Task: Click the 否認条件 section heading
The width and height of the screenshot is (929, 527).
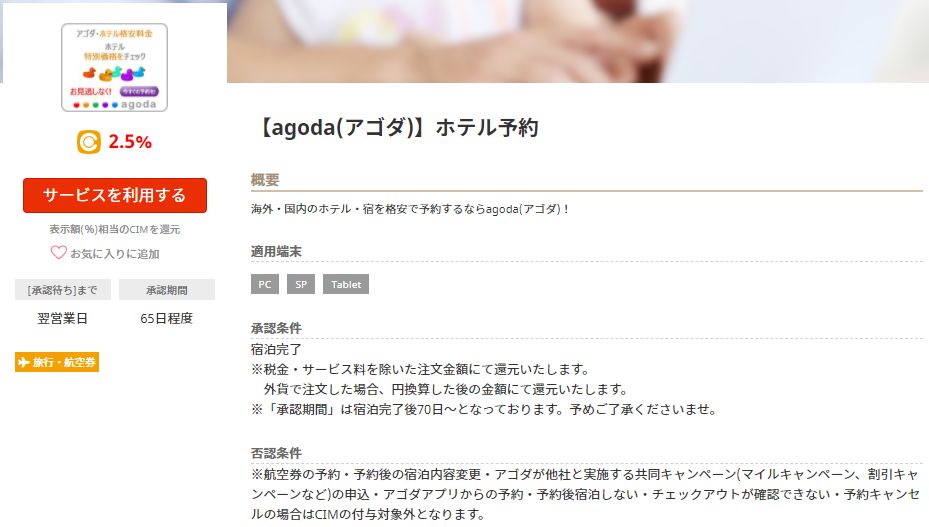Action: click(x=276, y=453)
